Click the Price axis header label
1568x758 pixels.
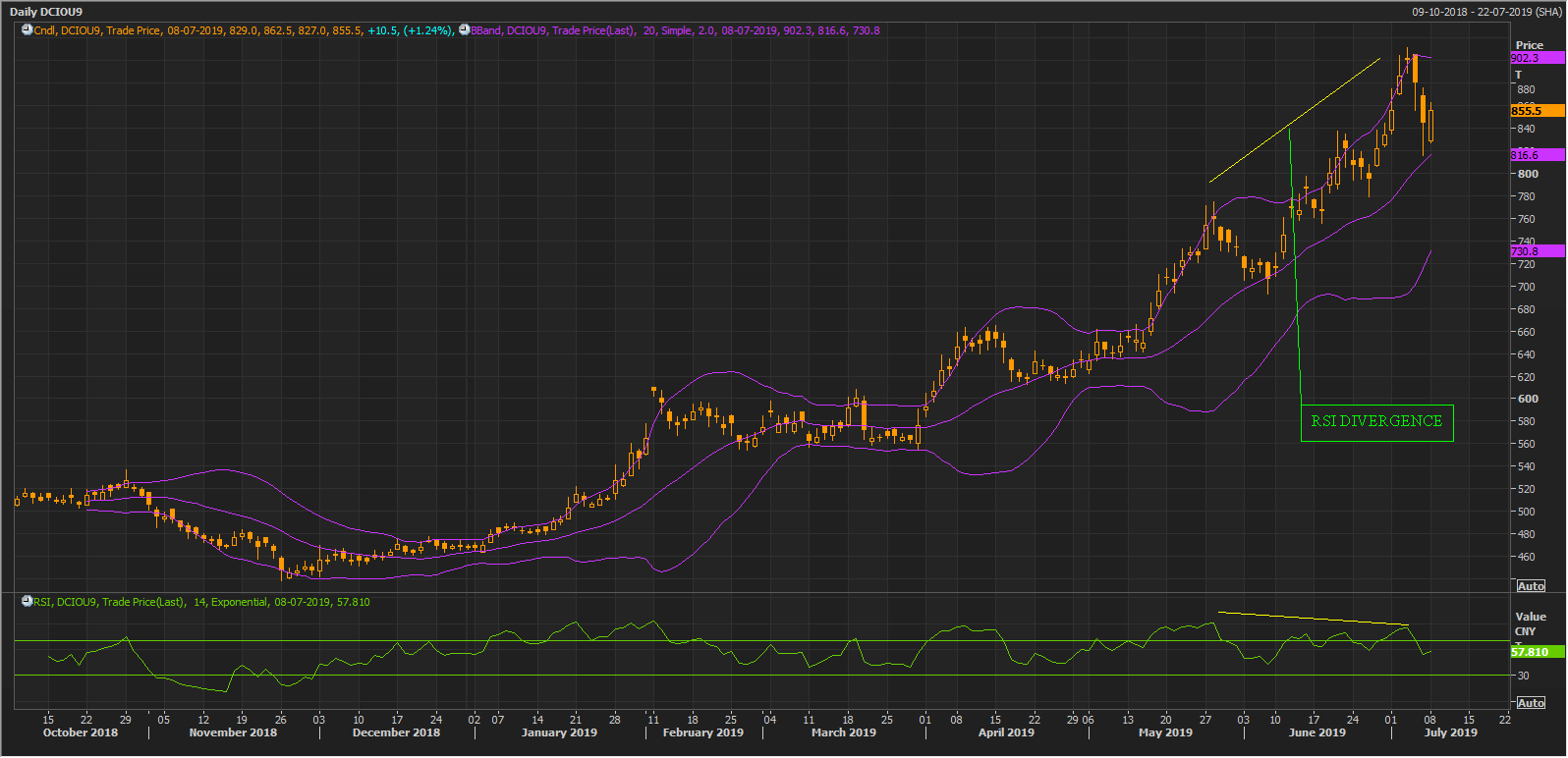click(1530, 45)
